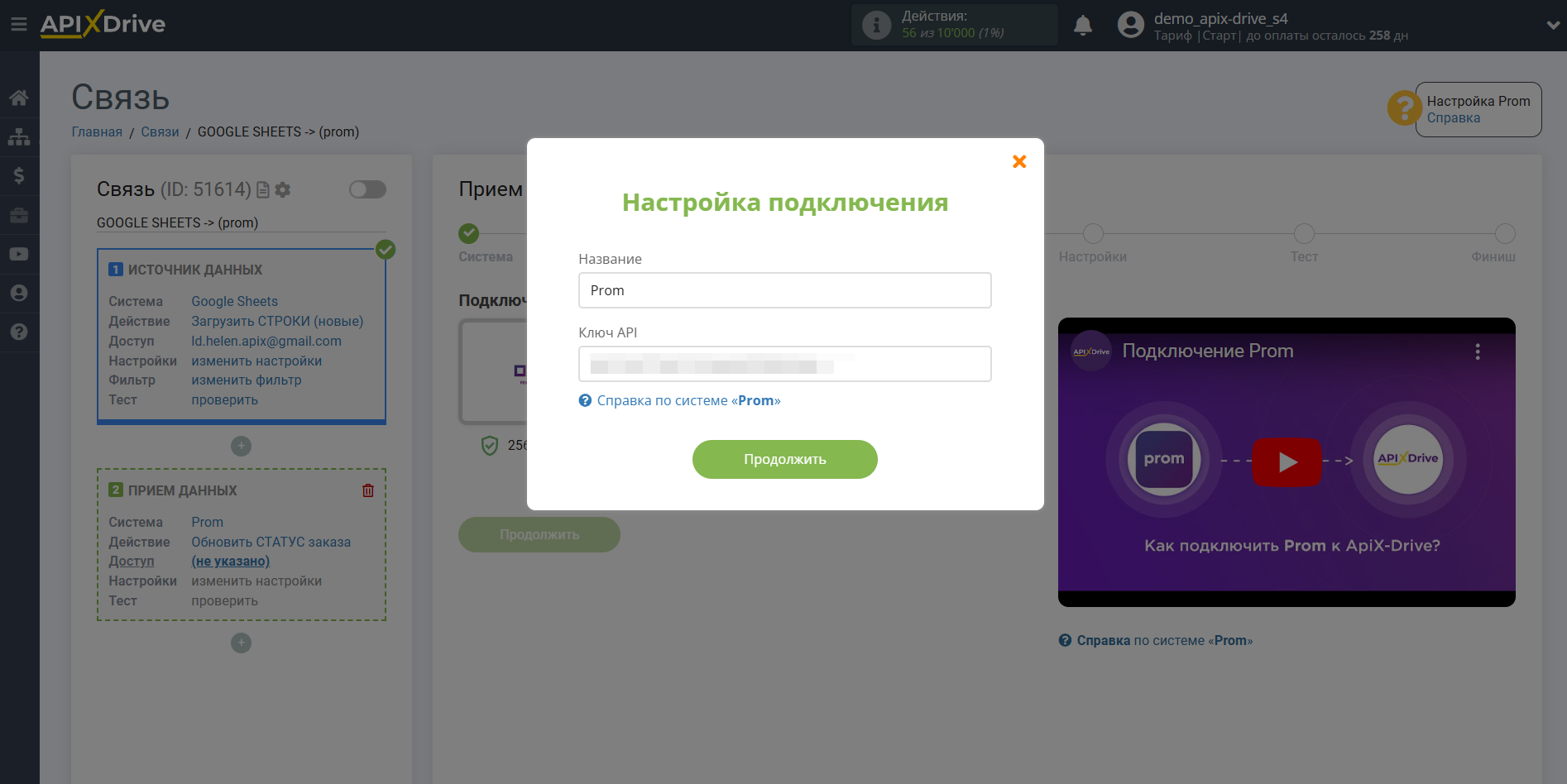Delete the data receiver block (trash icon)
This screenshot has height=784, width=1567.
368,490
